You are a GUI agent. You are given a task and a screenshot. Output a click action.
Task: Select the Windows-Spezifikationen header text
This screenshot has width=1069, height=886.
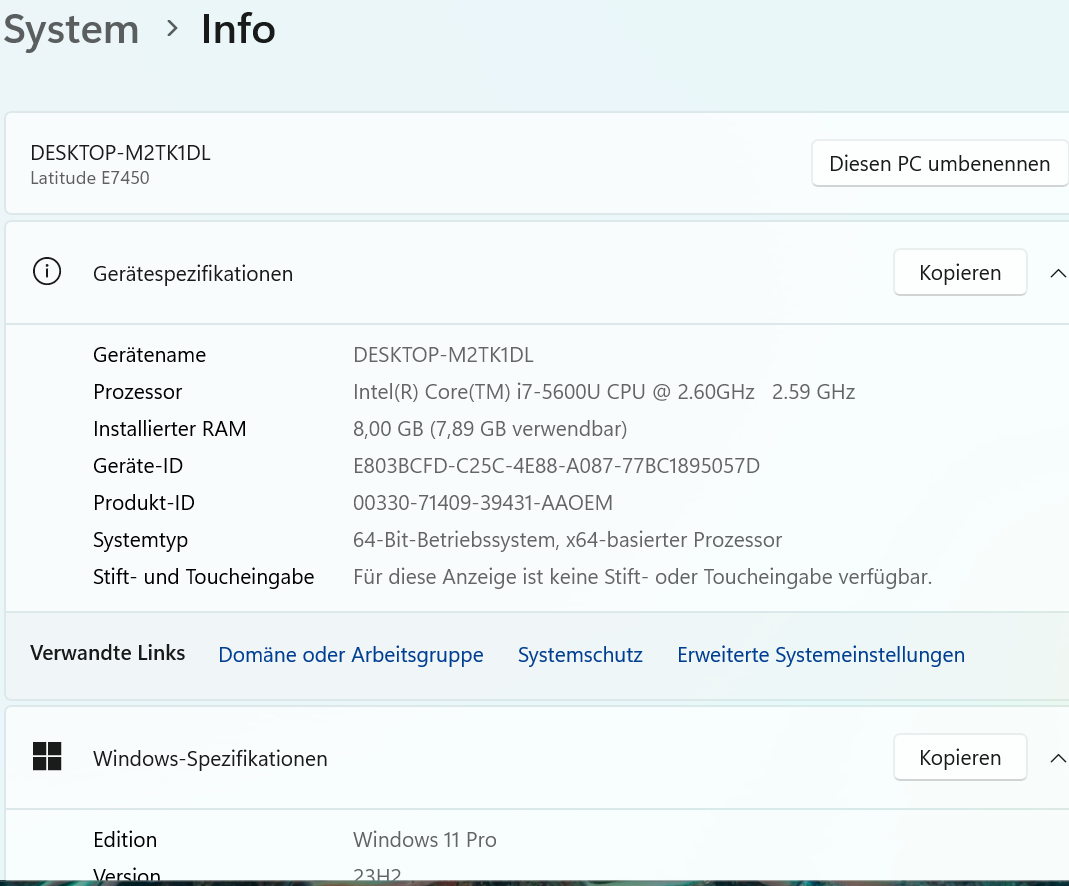click(x=210, y=759)
